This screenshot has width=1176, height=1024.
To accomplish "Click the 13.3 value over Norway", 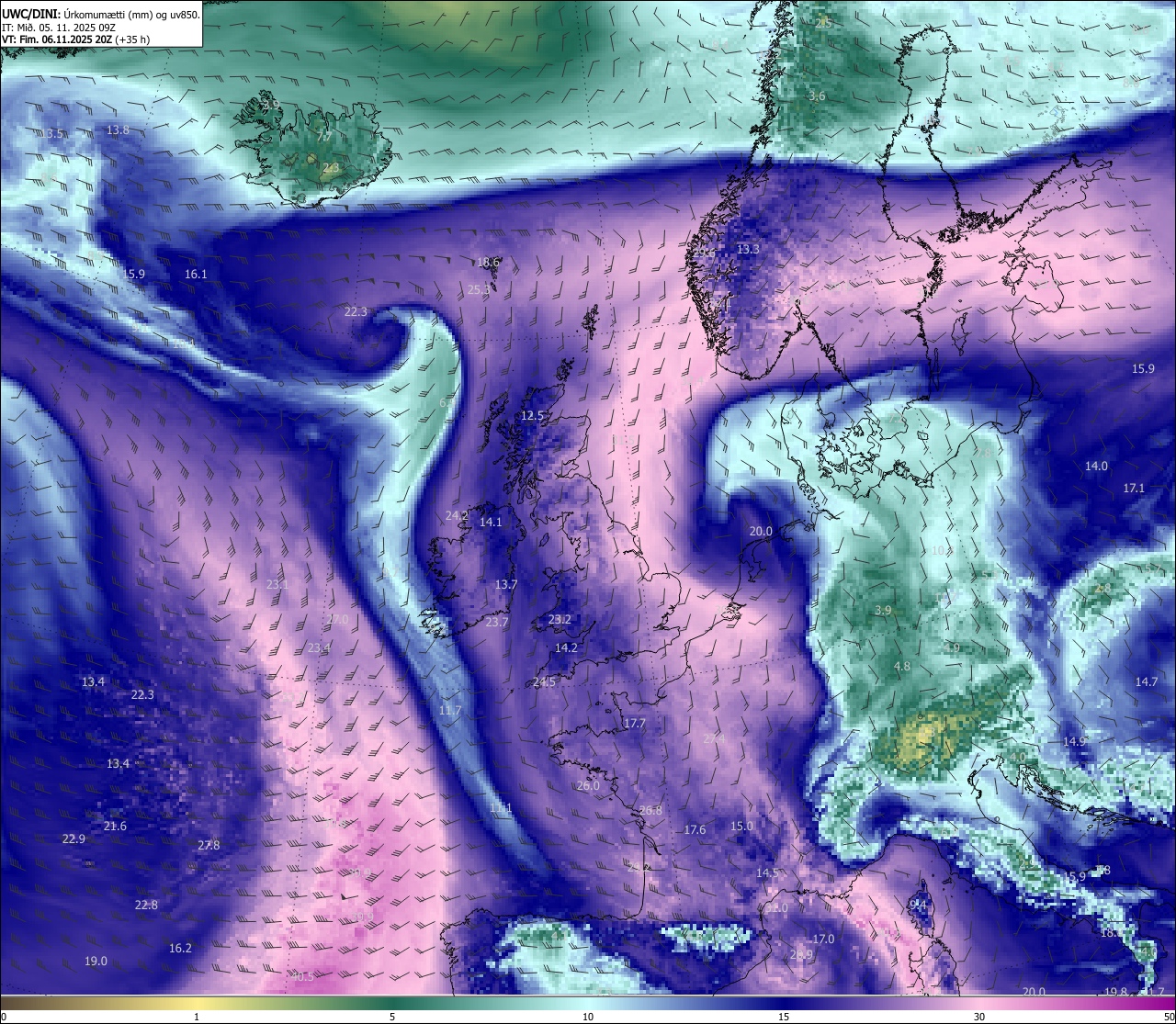I will point(748,249).
